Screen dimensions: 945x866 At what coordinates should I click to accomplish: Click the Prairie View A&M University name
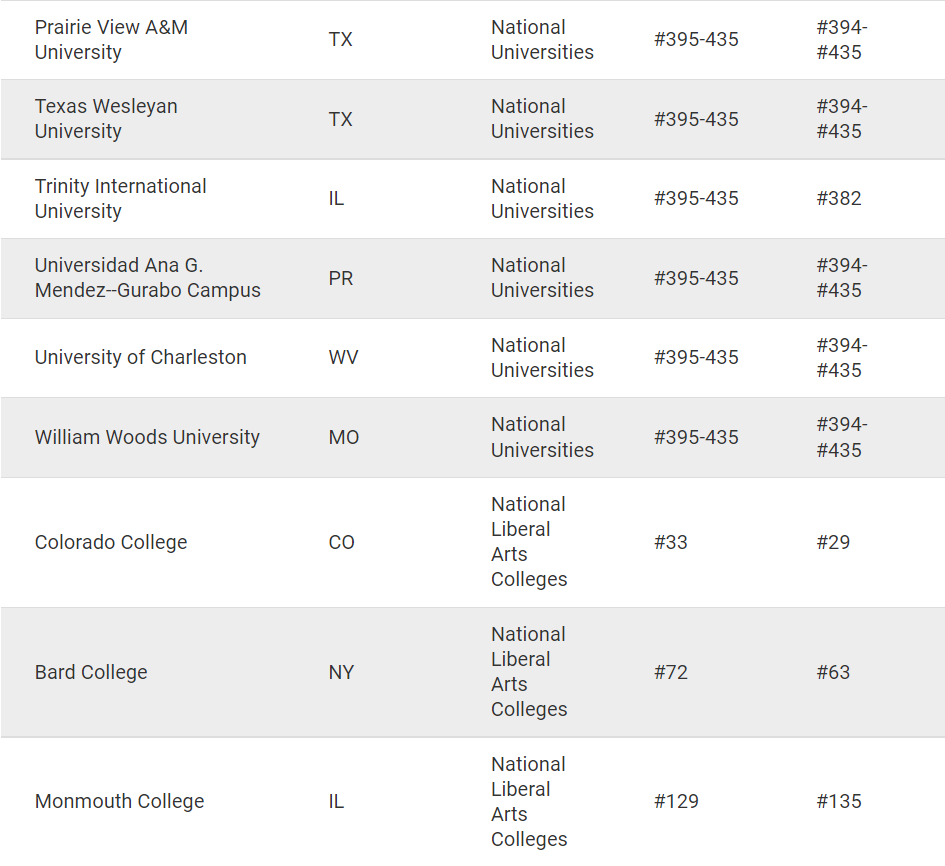click(x=111, y=40)
